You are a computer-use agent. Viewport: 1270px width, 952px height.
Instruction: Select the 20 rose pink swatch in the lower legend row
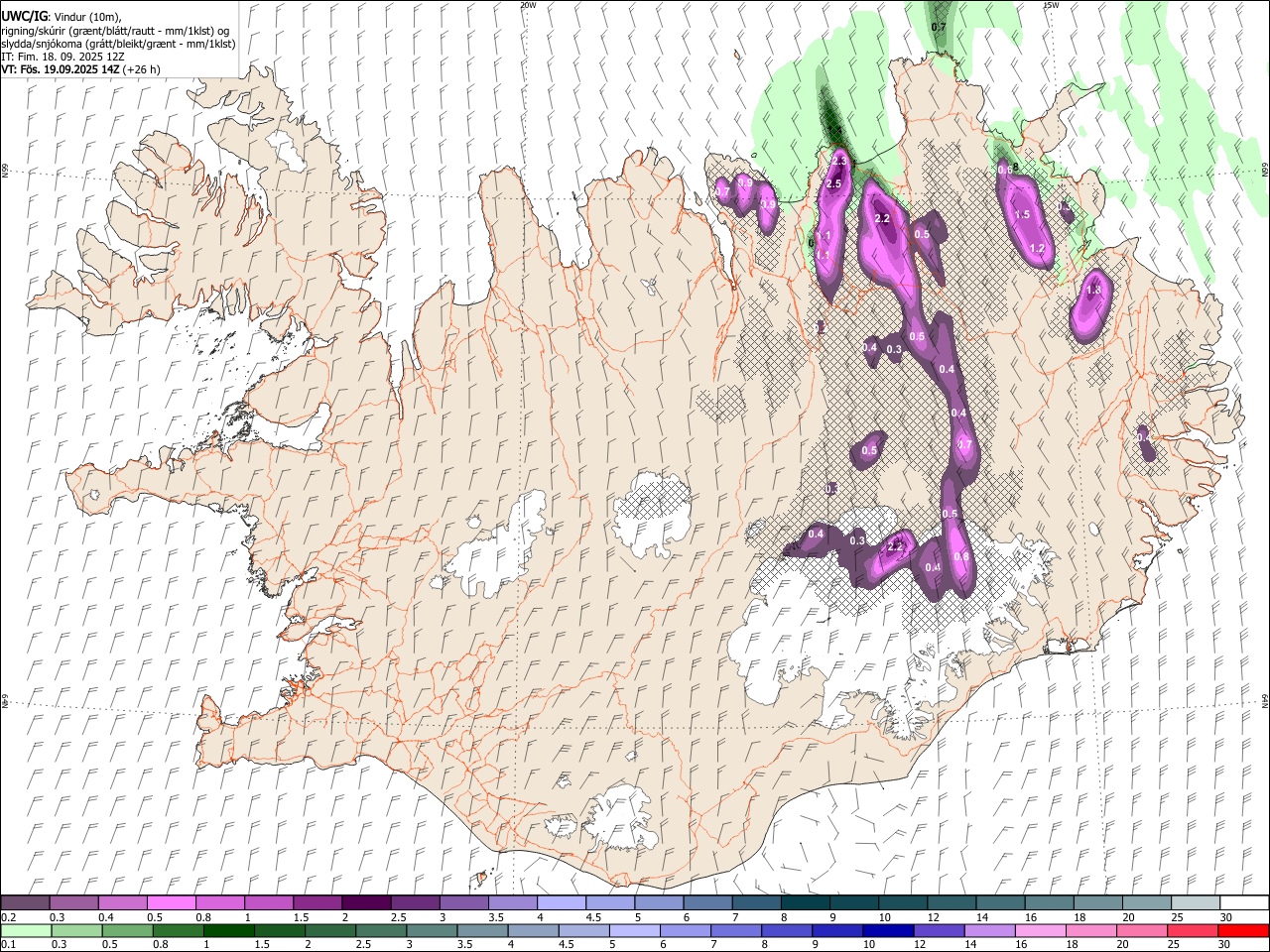[x=1140, y=930]
